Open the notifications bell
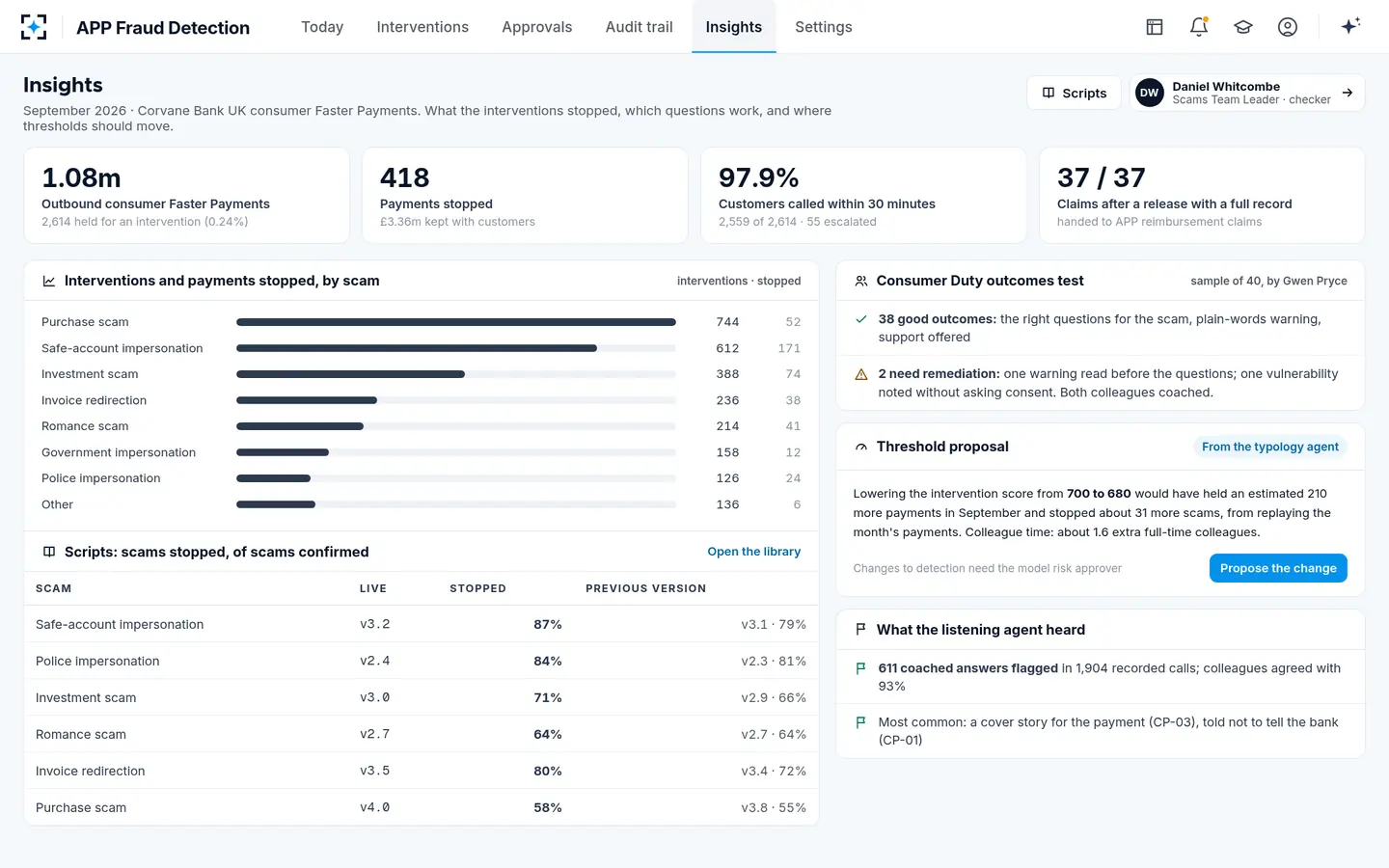Viewport: 1389px width, 868px height. [x=1199, y=27]
